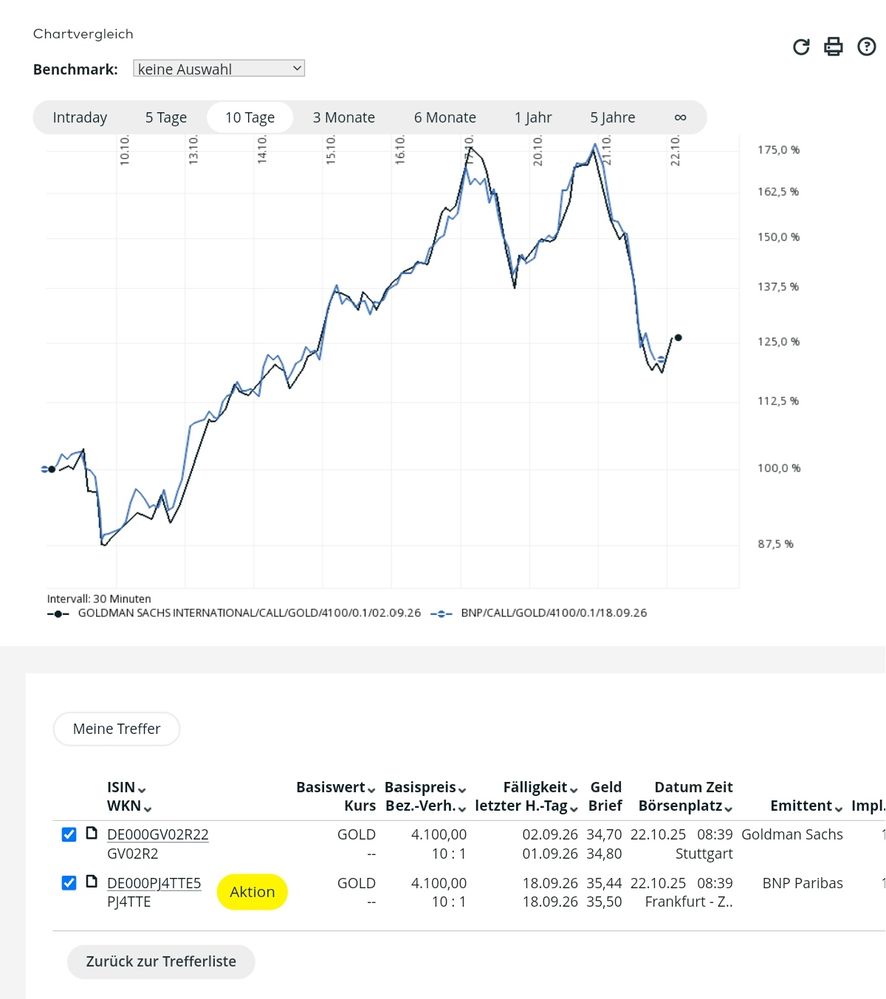Click WKN text PJ4TTE

point(129,902)
